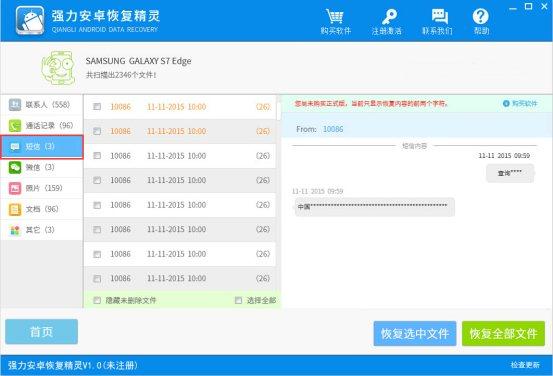The width and height of the screenshot is (553, 376).
Task: Click red trial-version notice text
Action: [371, 103]
